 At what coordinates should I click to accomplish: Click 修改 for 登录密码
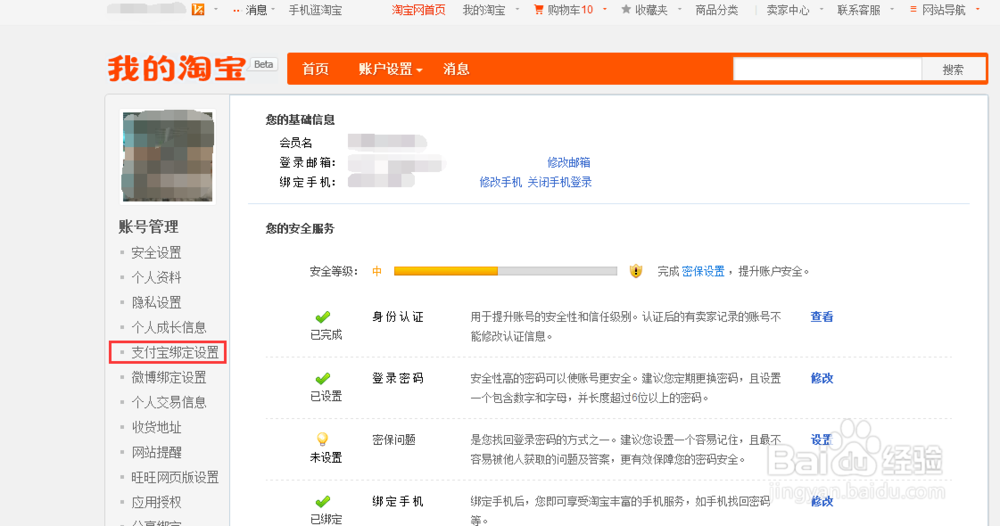click(821, 378)
